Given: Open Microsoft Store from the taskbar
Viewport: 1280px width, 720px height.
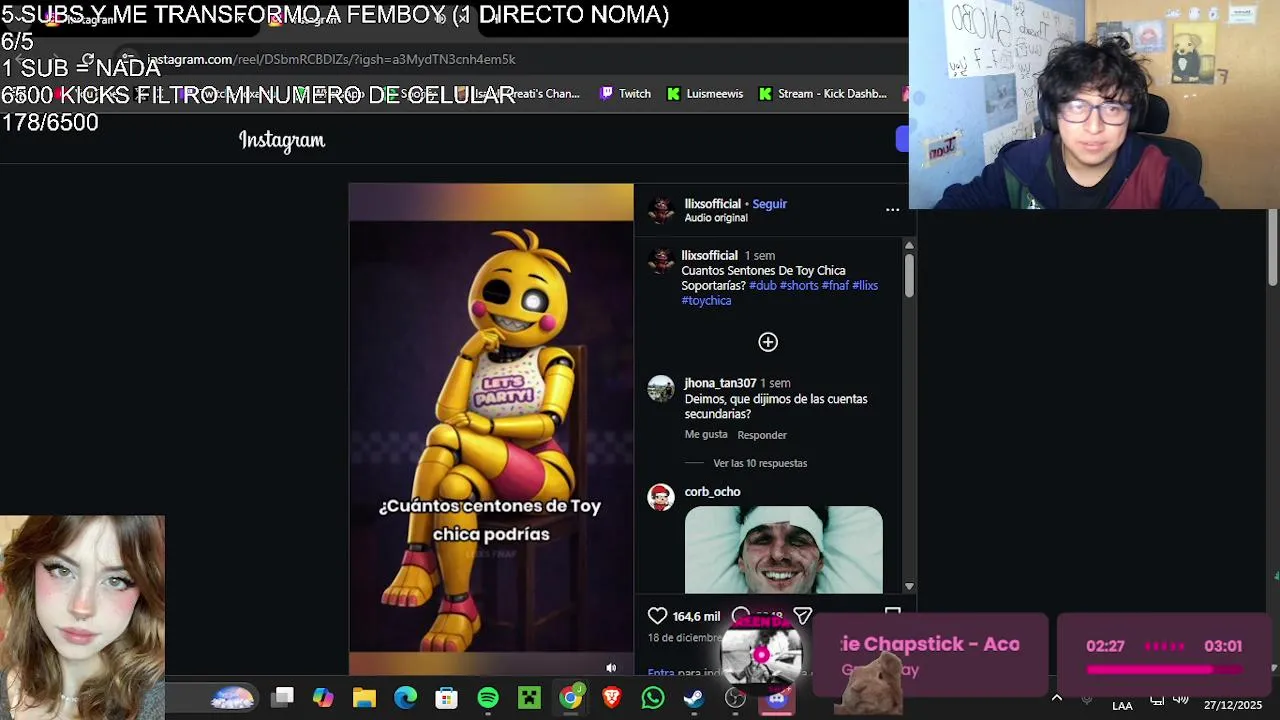Looking at the screenshot, I should point(446,697).
